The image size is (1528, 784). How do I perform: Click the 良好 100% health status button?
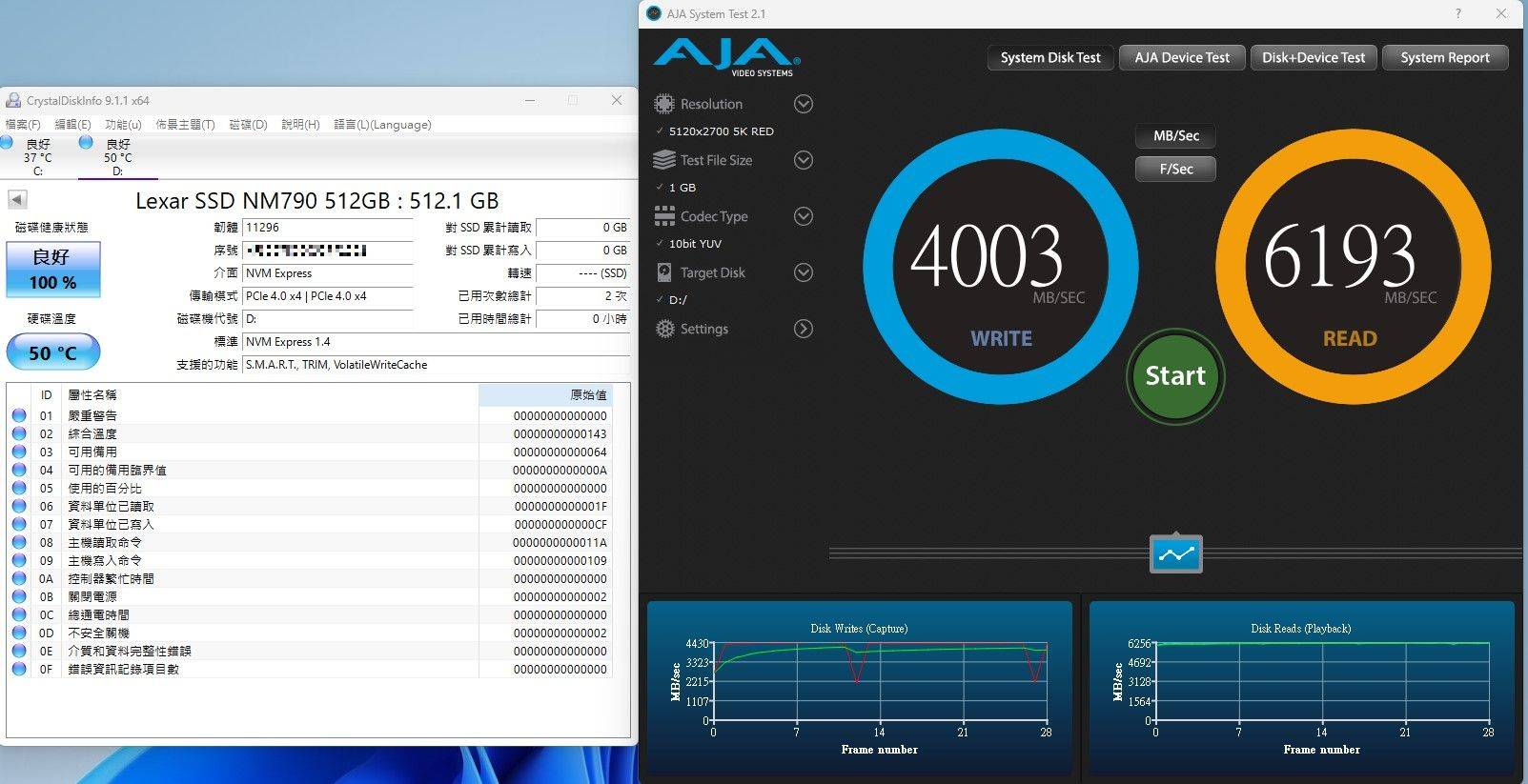52,270
